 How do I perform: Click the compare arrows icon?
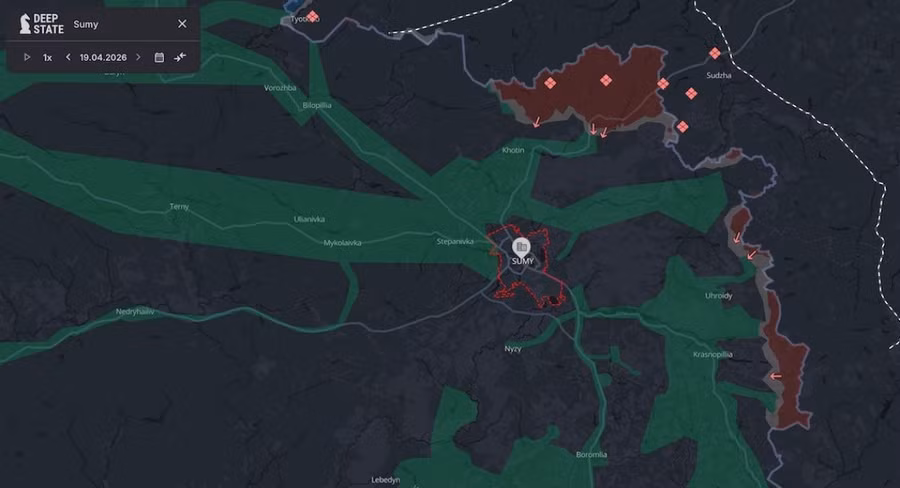180,57
